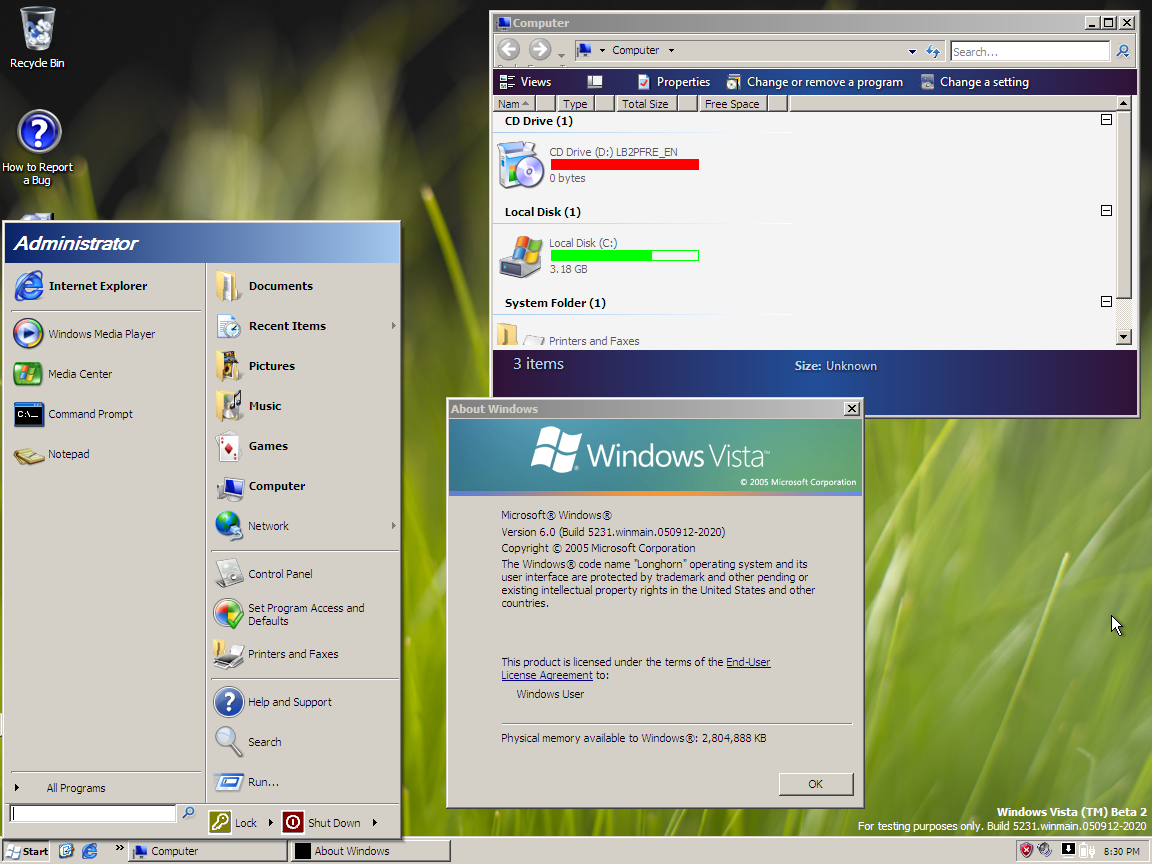The width and height of the screenshot is (1152, 864).
Task: Click the refresh icon in address bar
Action: coord(932,51)
